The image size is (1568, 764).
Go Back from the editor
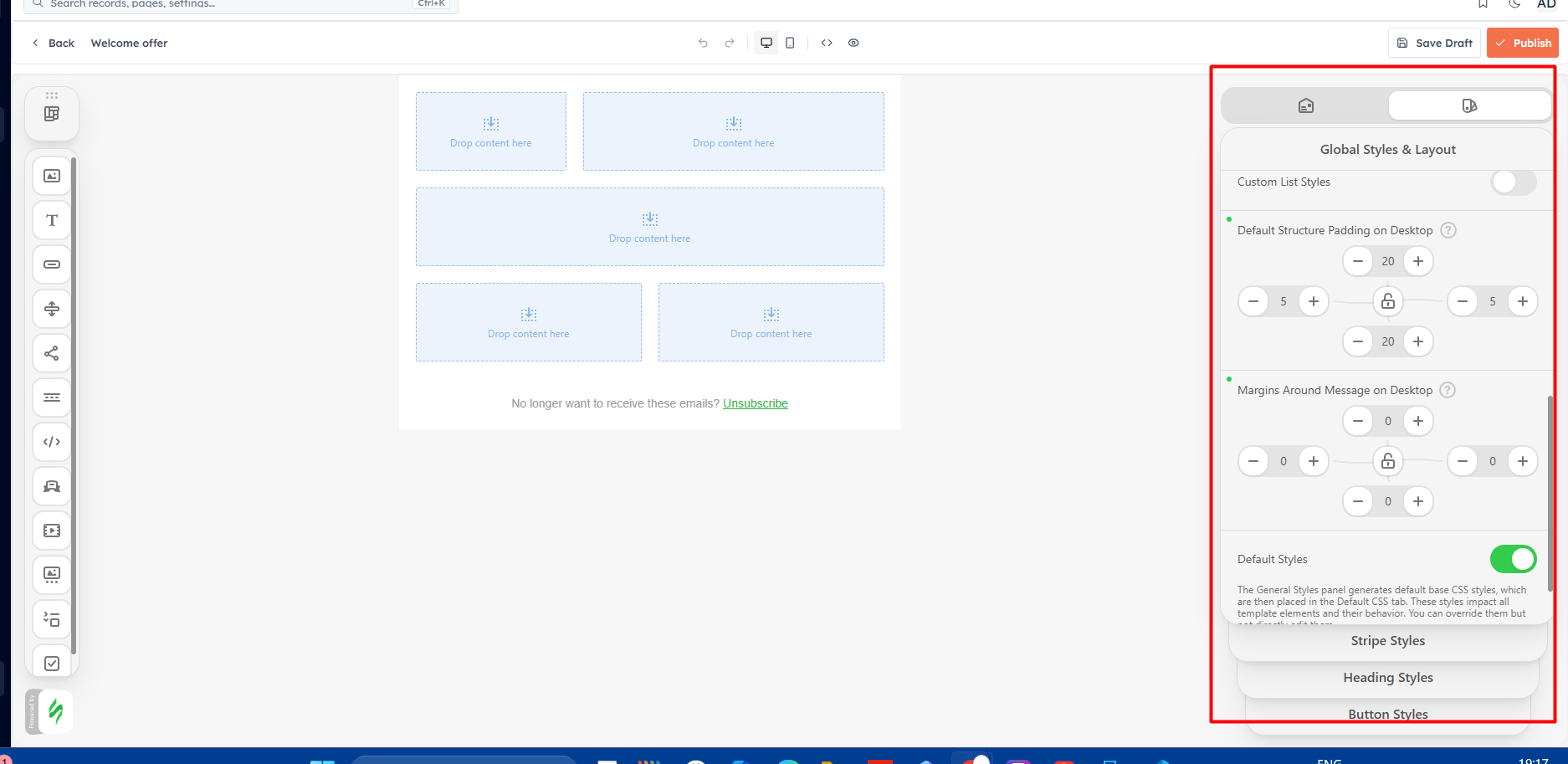53,43
